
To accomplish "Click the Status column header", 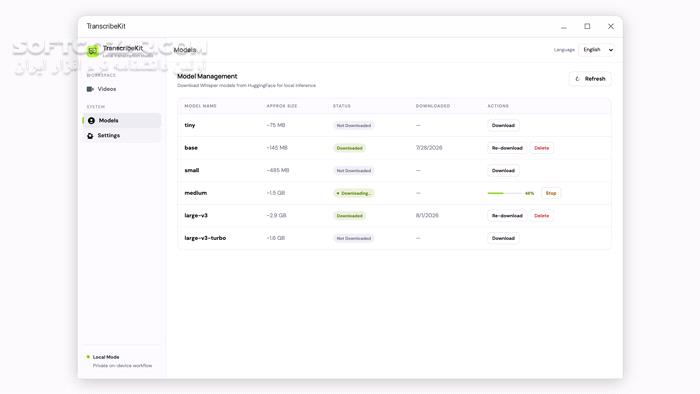I will tap(342, 106).
